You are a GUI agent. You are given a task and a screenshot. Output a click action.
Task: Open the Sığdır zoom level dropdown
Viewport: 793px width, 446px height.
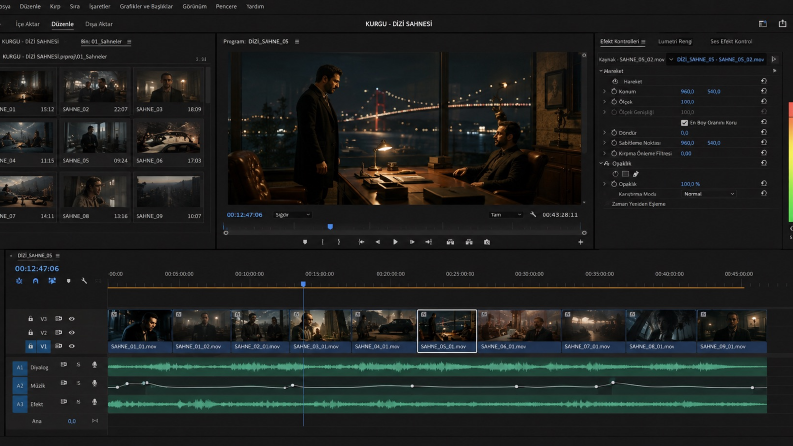pyautogui.click(x=292, y=215)
